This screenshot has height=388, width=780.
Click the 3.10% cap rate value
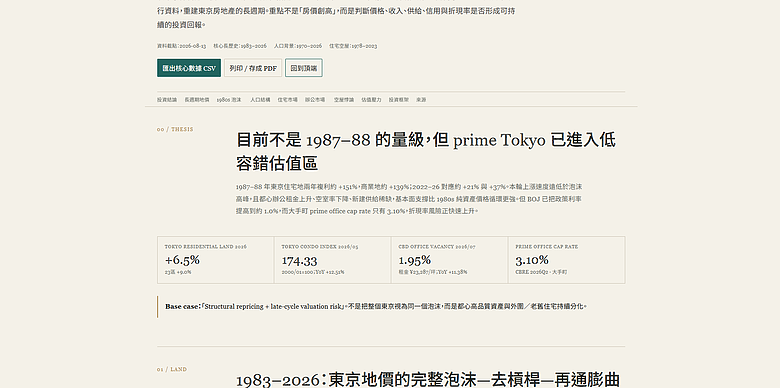tap(532, 260)
